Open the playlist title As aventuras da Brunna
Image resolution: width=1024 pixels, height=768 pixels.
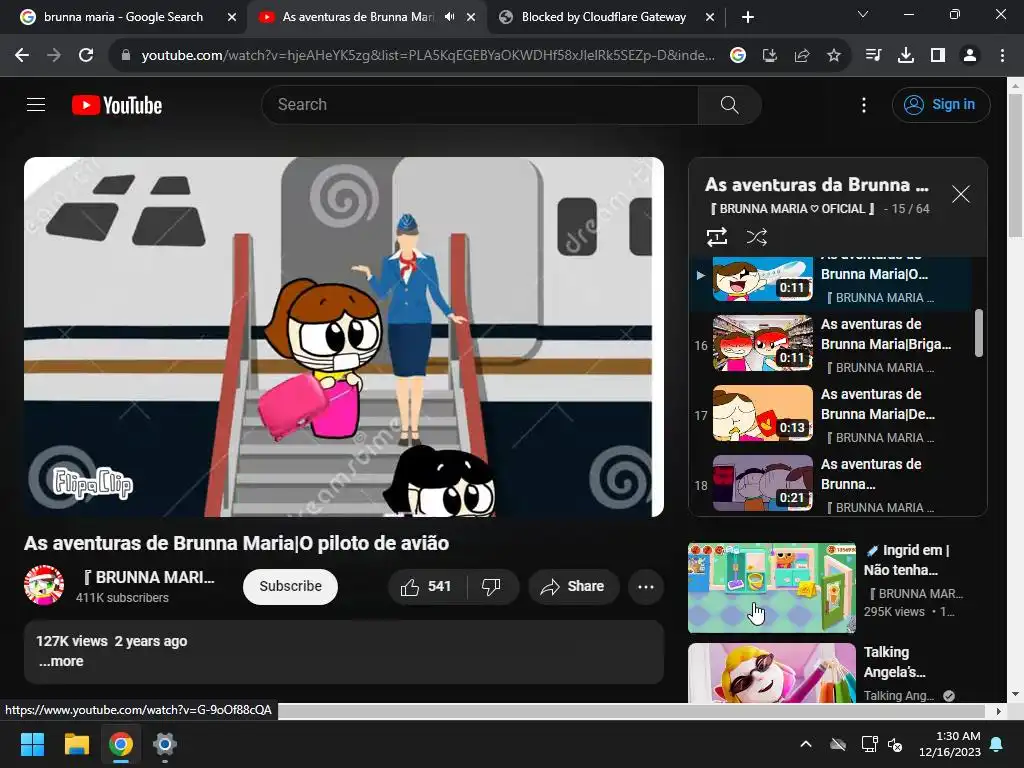click(816, 185)
